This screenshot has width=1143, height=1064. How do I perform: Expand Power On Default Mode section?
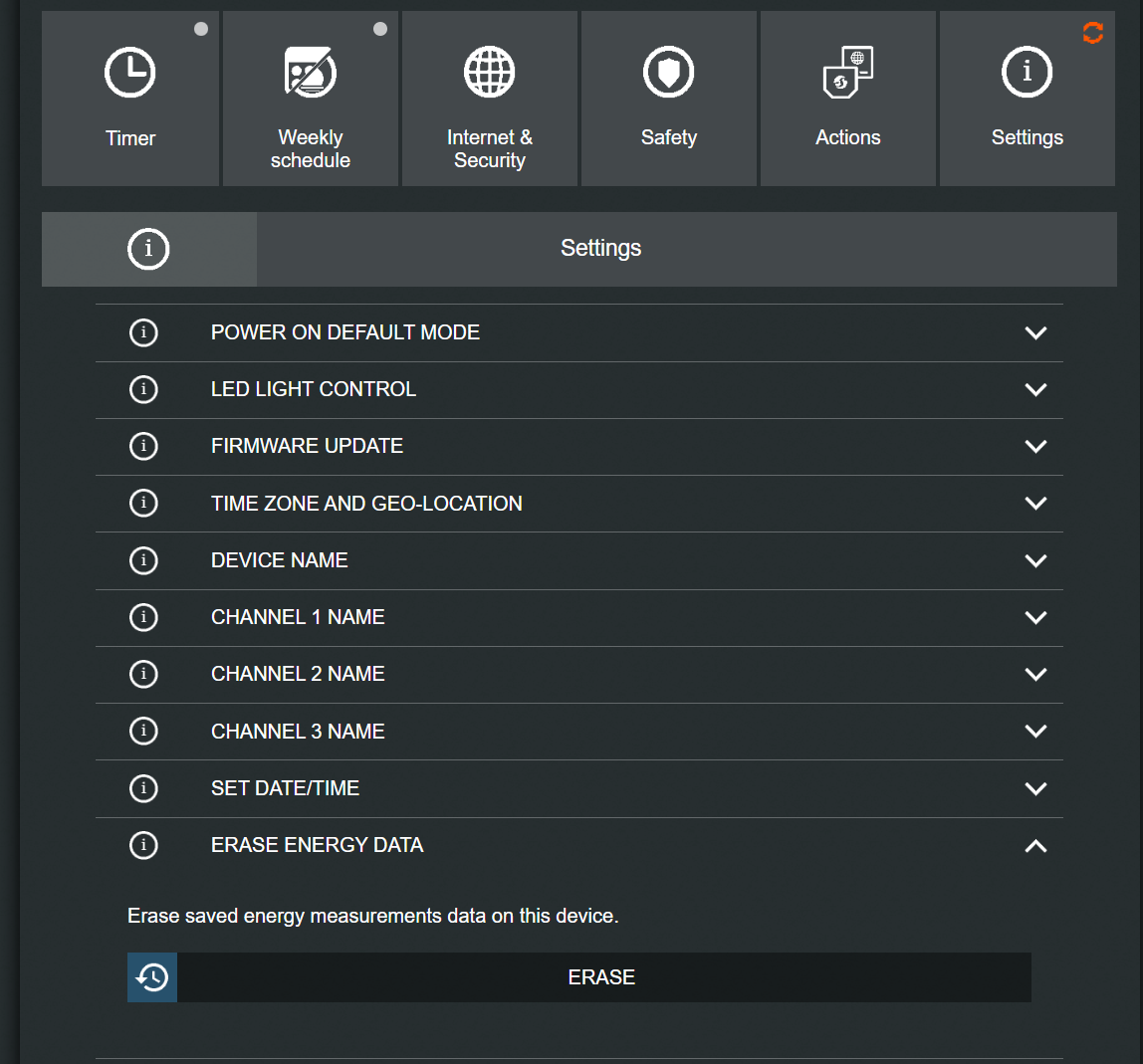(x=1035, y=332)
